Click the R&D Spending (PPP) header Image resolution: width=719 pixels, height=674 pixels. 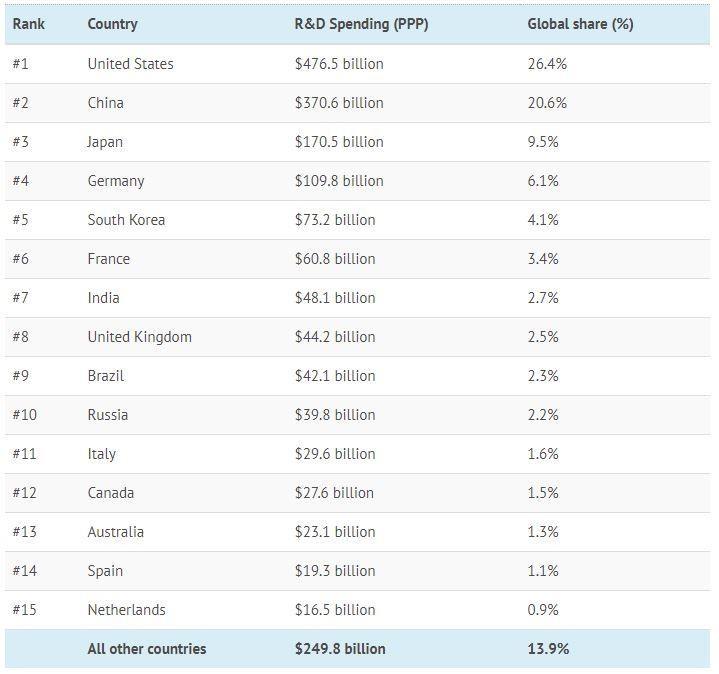point(361,24)
